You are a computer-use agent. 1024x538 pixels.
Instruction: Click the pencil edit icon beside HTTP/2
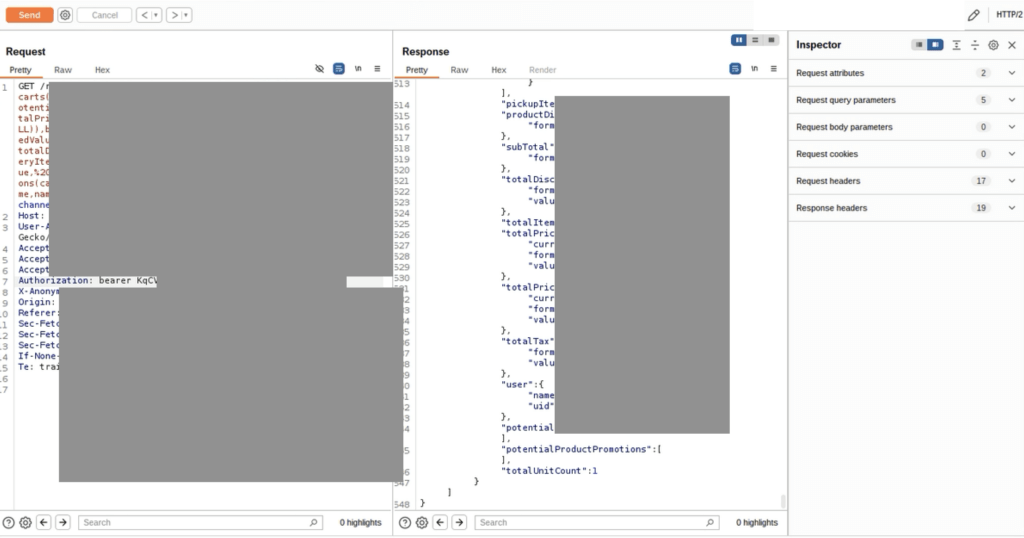tap(973, 15)
